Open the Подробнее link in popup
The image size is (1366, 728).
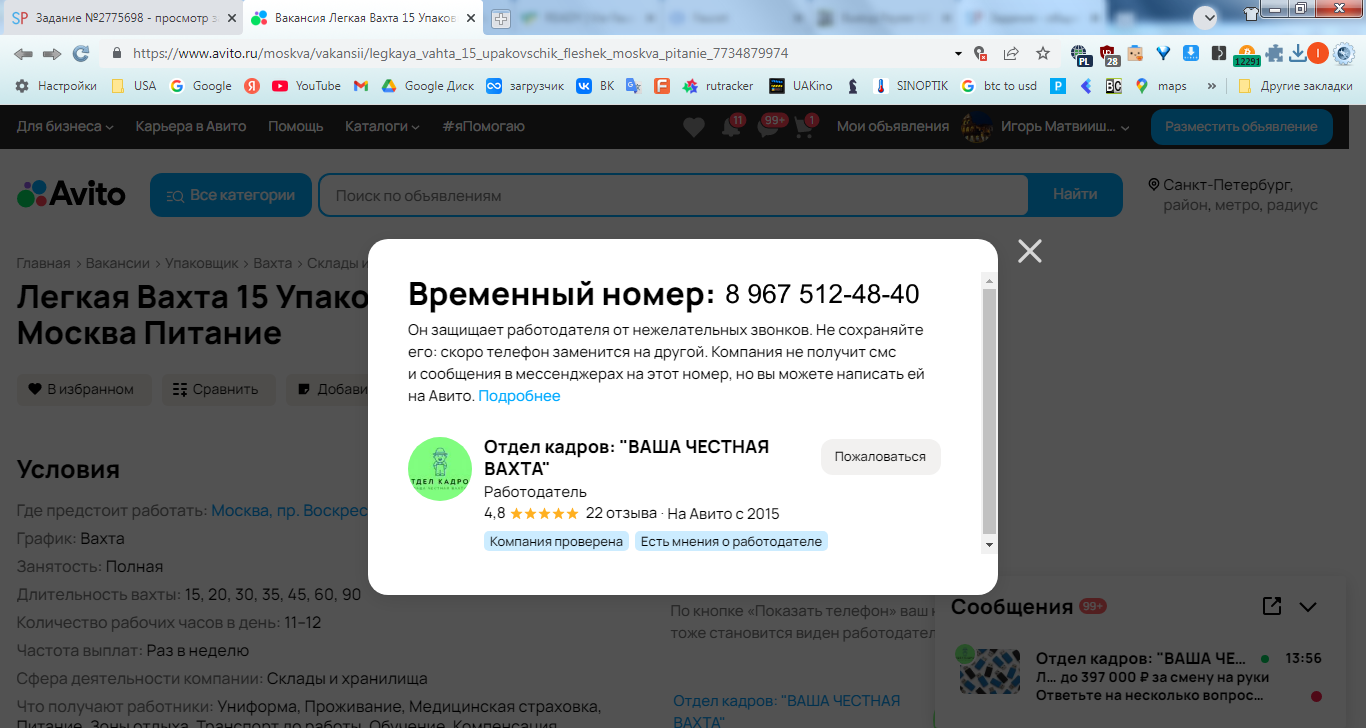[519, 396]
